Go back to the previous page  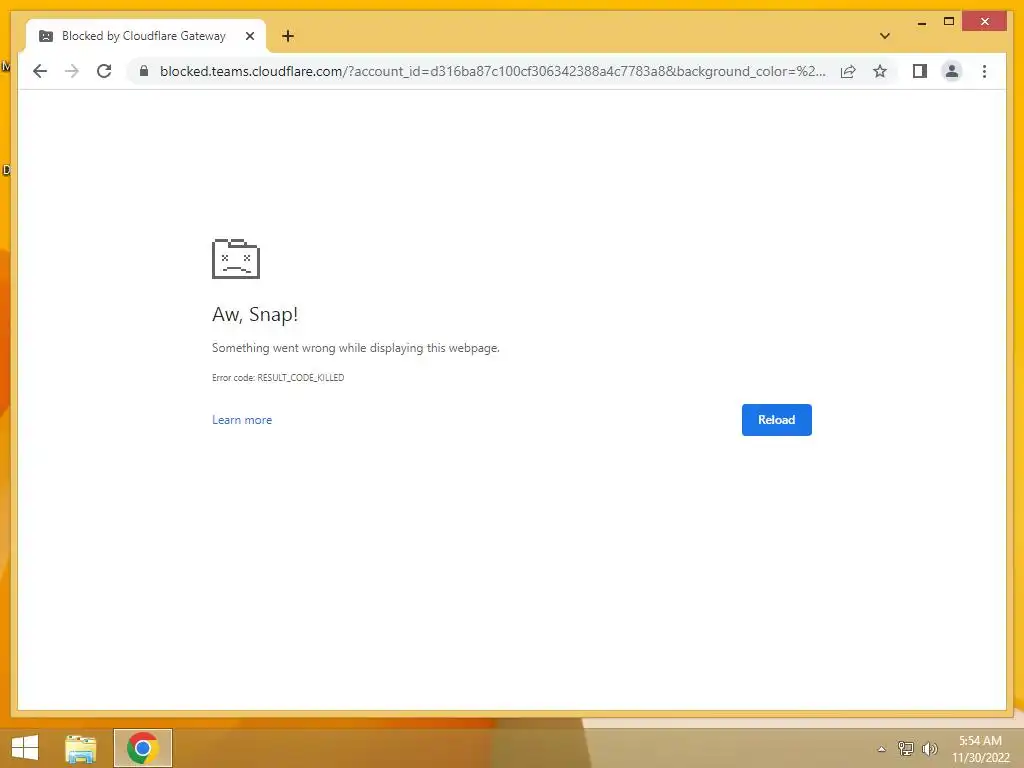(40, 71)
